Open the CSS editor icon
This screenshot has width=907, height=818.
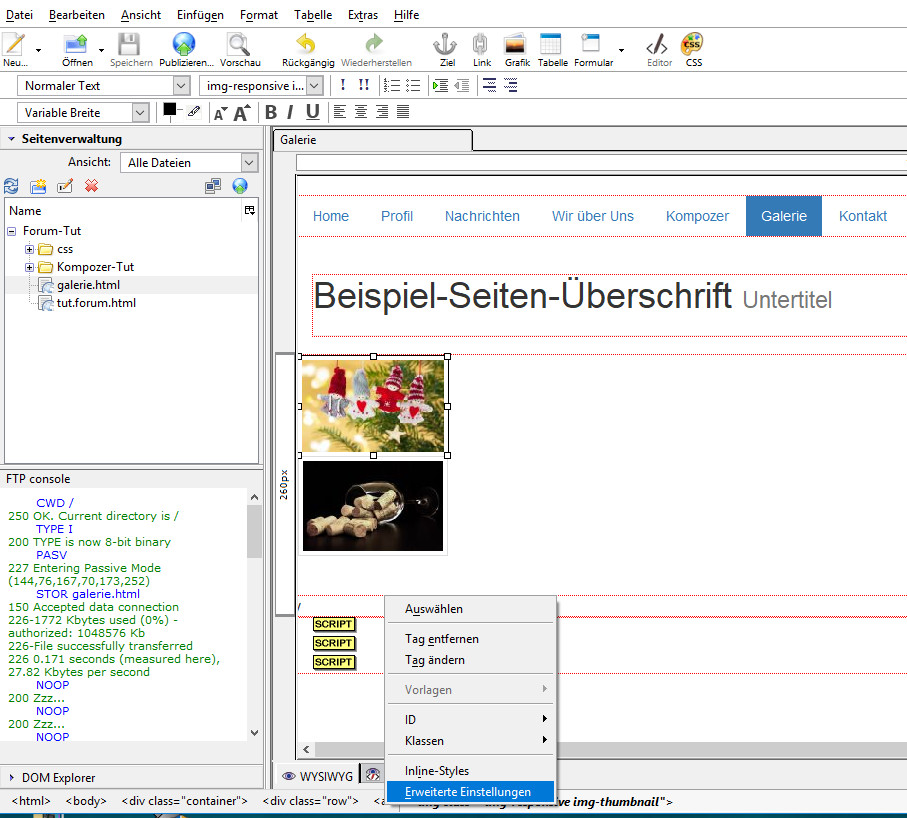[692, 45]
